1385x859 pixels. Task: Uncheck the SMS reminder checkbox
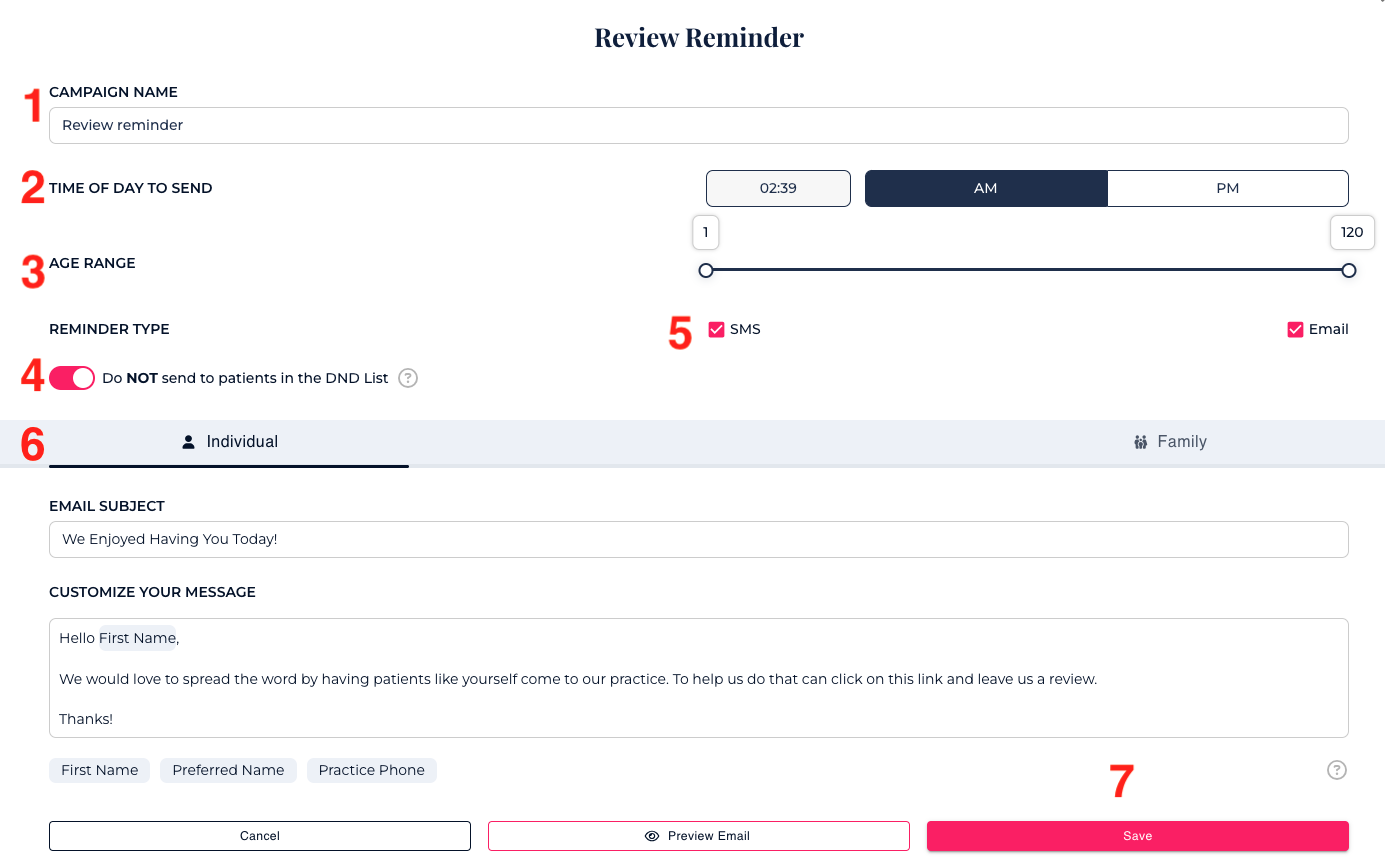[x=716, y=330]
